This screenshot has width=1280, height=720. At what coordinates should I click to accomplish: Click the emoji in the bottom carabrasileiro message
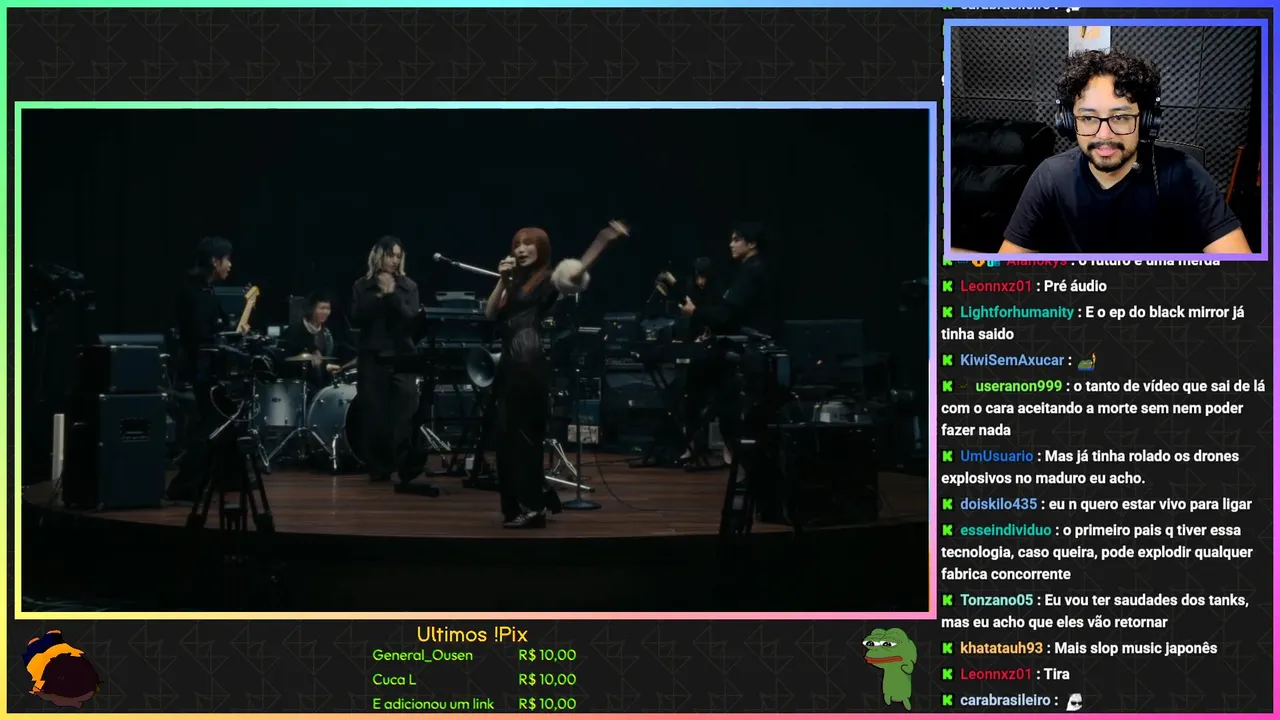[x=1074, y=701]
